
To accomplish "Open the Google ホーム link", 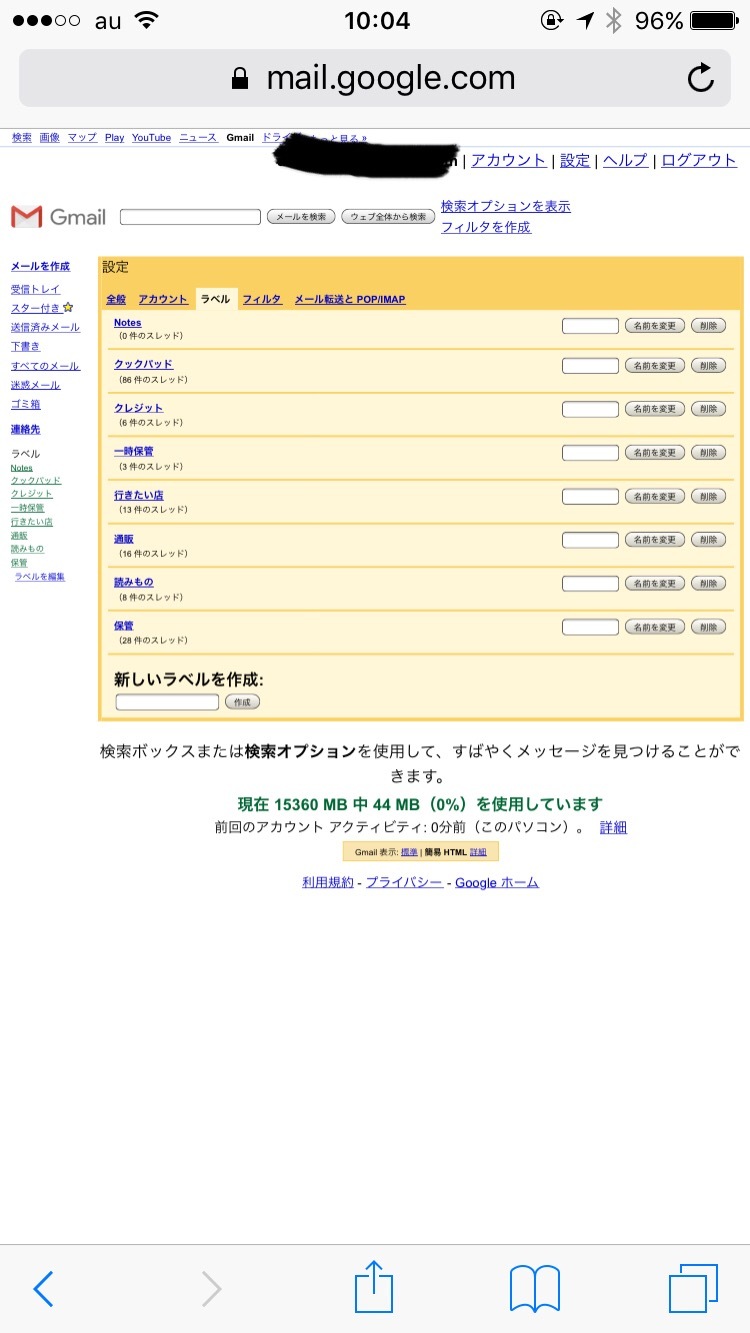I will tap(497, 882).
